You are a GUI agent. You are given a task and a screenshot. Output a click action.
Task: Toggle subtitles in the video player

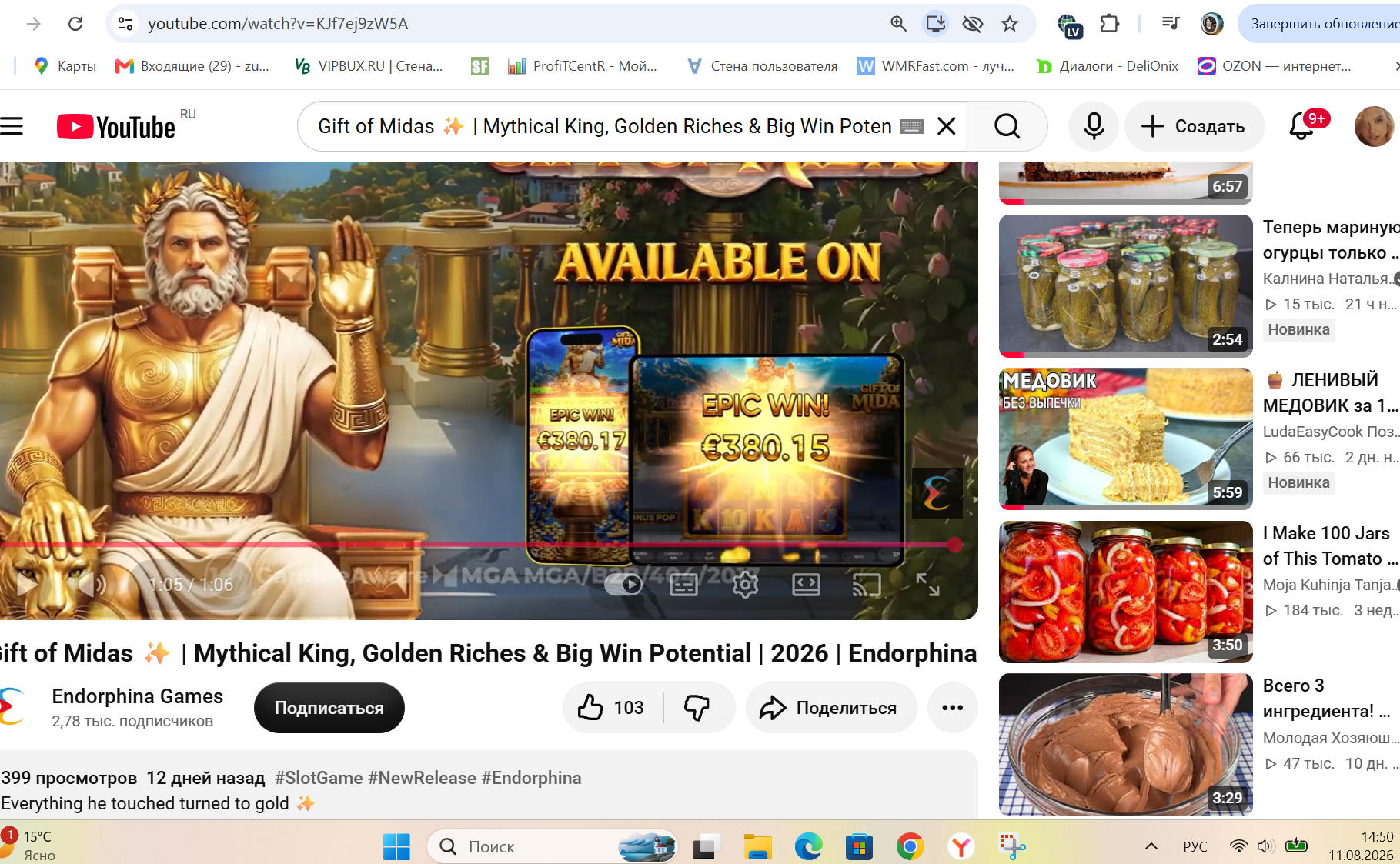[x=683, y=585]
